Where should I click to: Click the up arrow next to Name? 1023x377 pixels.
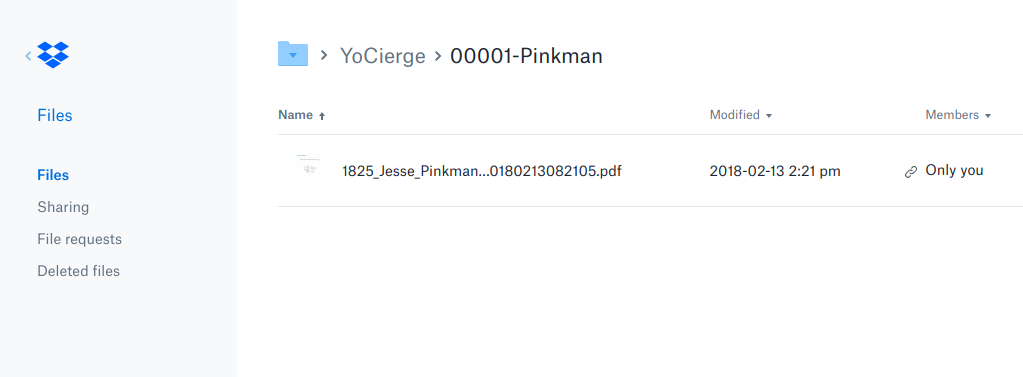(x=322, y=116)
